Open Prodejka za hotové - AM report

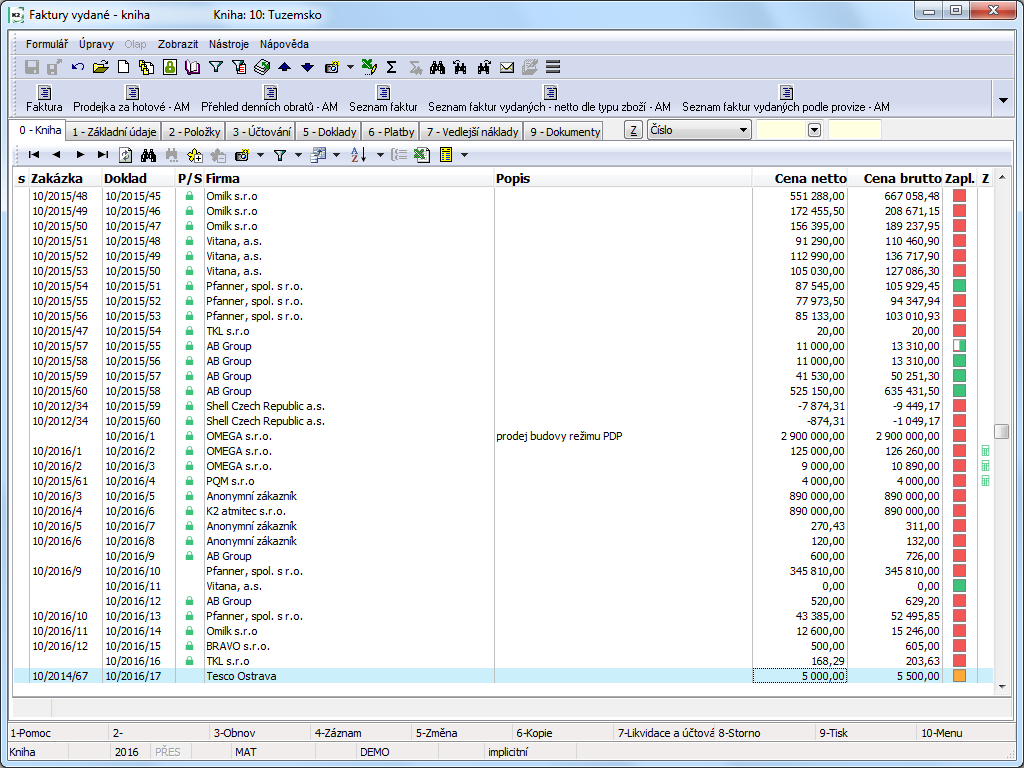pyautogui.click(x=131, y=99)
